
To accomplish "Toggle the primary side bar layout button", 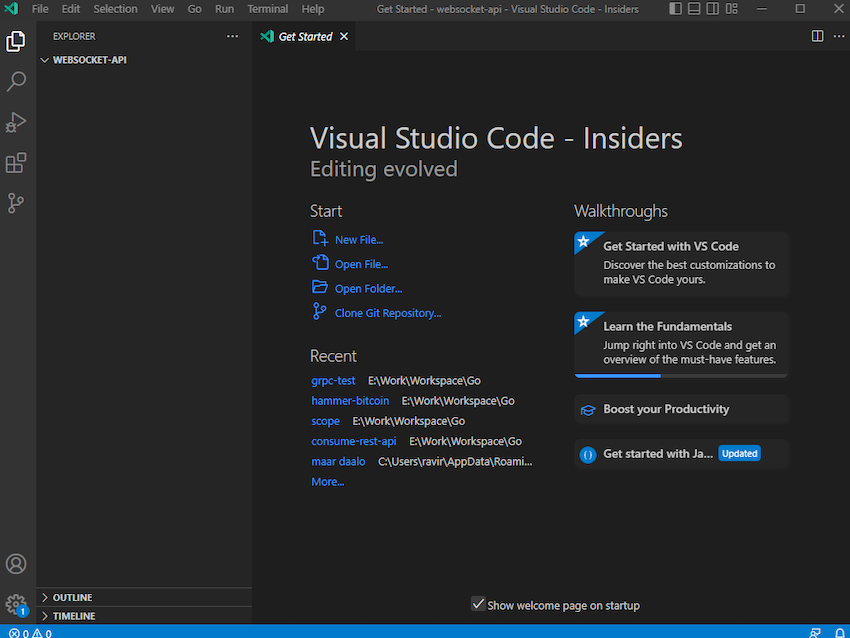I will pyautogui.click(x=677, y=9).
